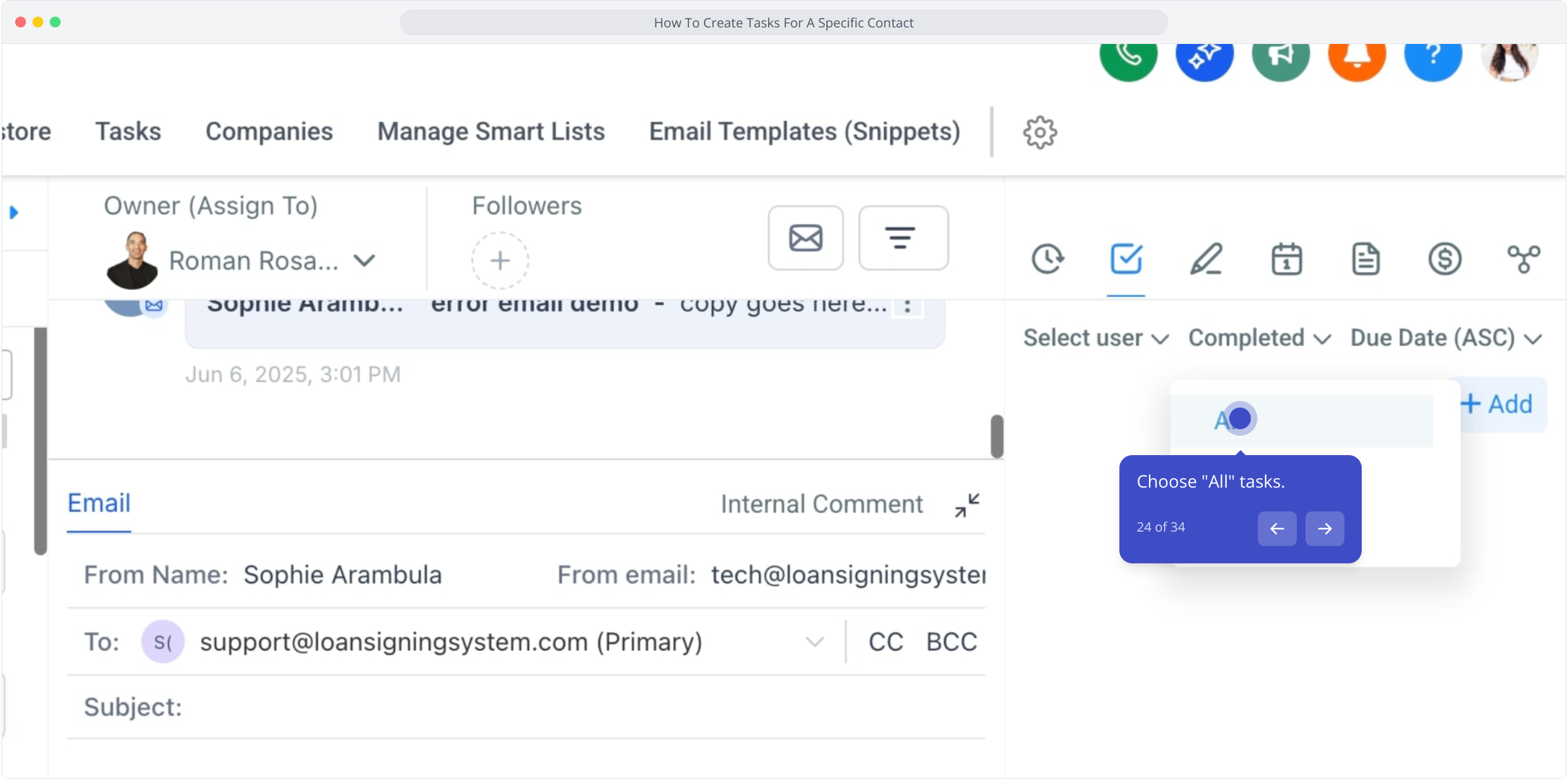Choose the All option in status list
The image size is (1568, 779).
tap(1301, 421)
